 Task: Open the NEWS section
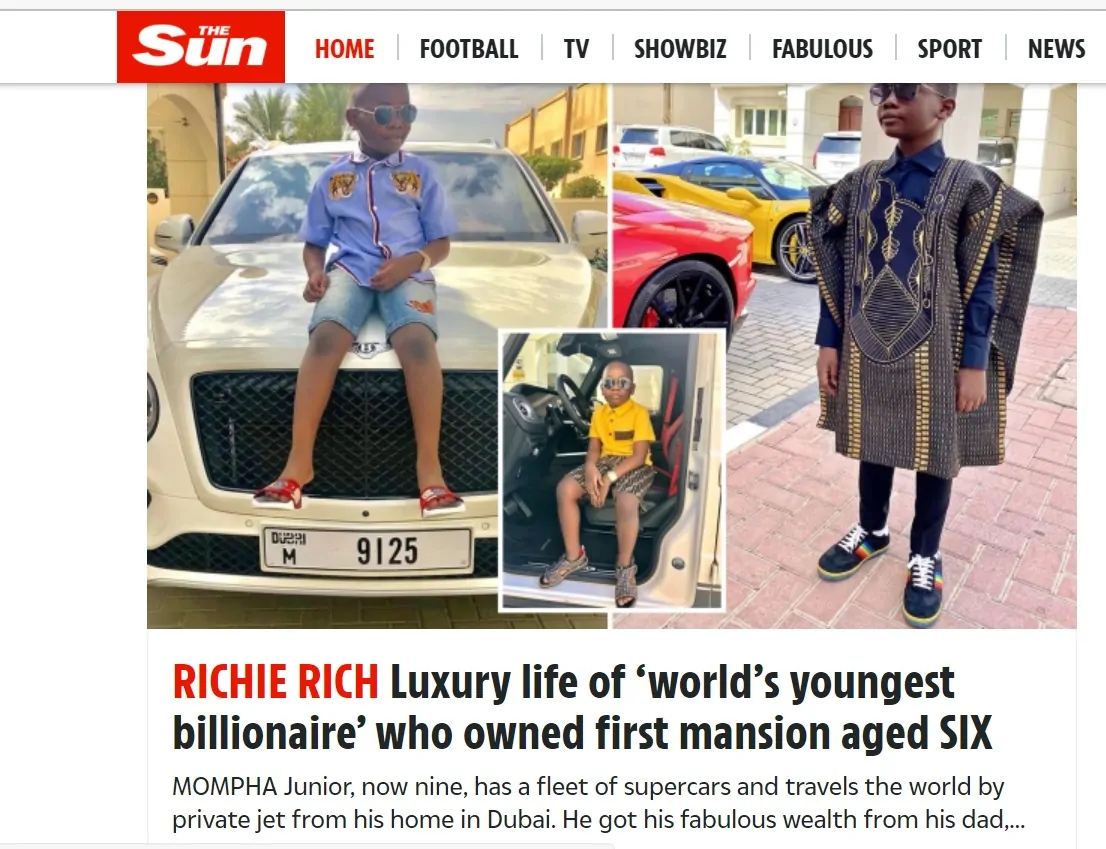tap(1057, 49)
